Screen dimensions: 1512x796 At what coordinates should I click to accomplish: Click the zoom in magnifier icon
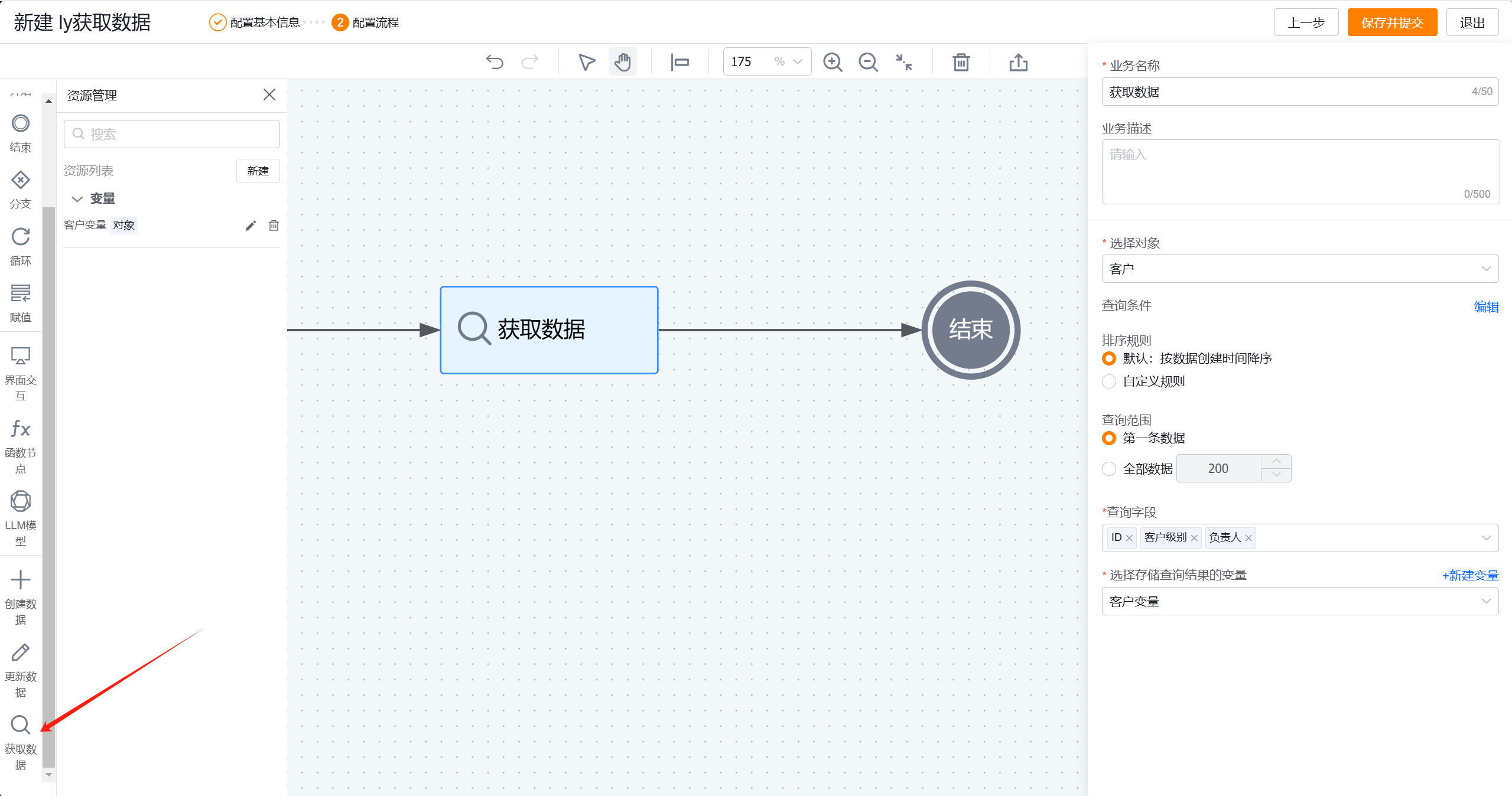(x=833, y=62)
